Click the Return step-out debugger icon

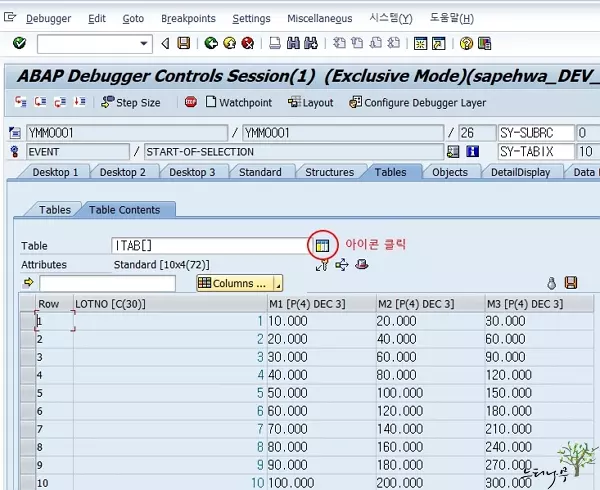point(60,102)
